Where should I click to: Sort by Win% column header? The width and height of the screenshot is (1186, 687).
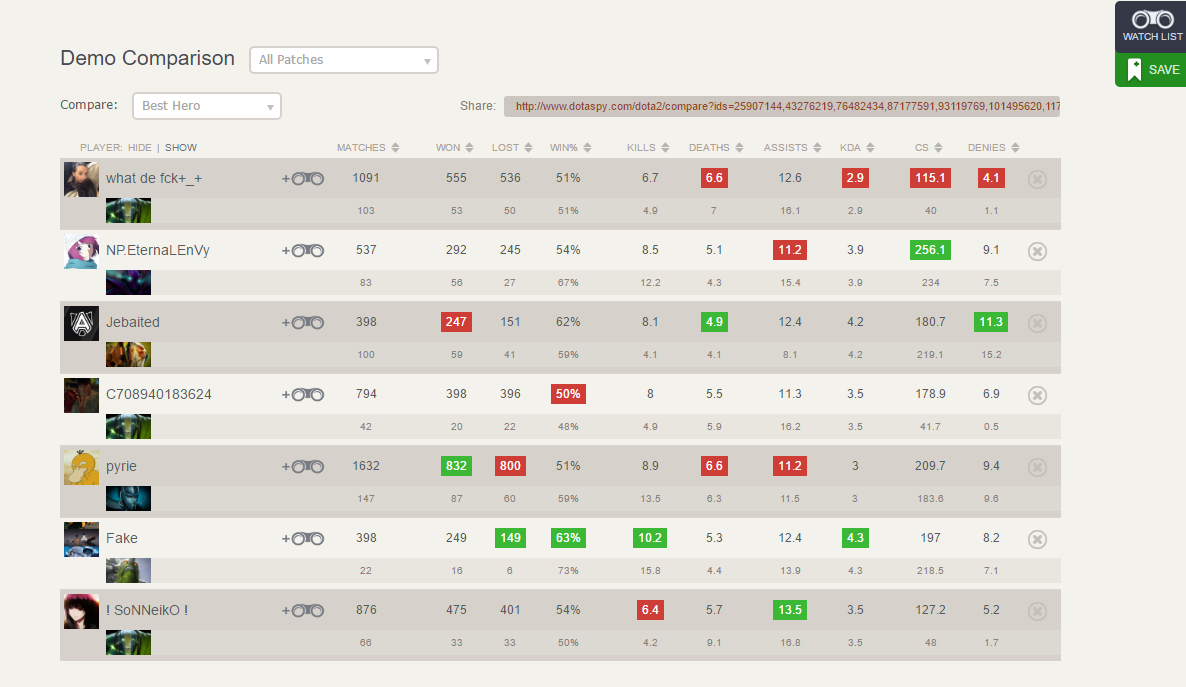[x=569, y=148]
